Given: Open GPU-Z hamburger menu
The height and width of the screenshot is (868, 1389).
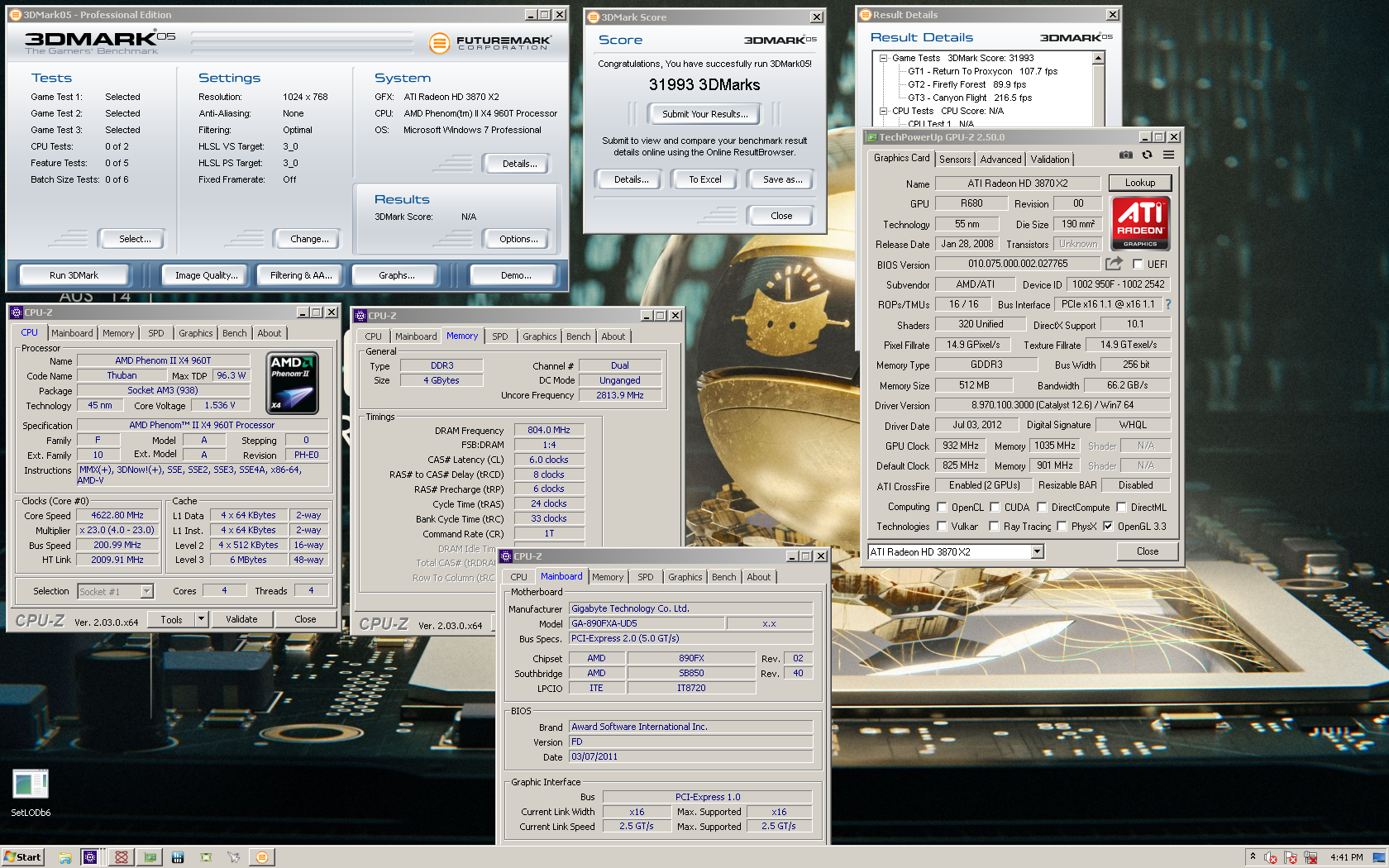Looking at the screenshot, I should [1168, 155].
